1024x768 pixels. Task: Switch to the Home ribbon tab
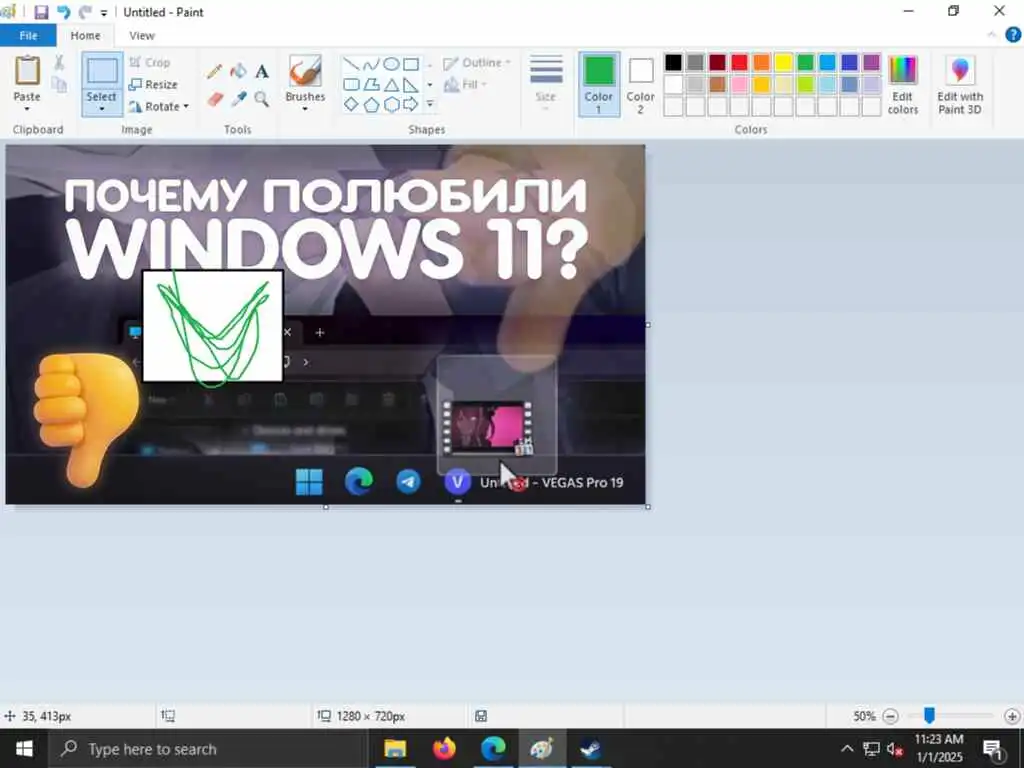tap(85, 35)
